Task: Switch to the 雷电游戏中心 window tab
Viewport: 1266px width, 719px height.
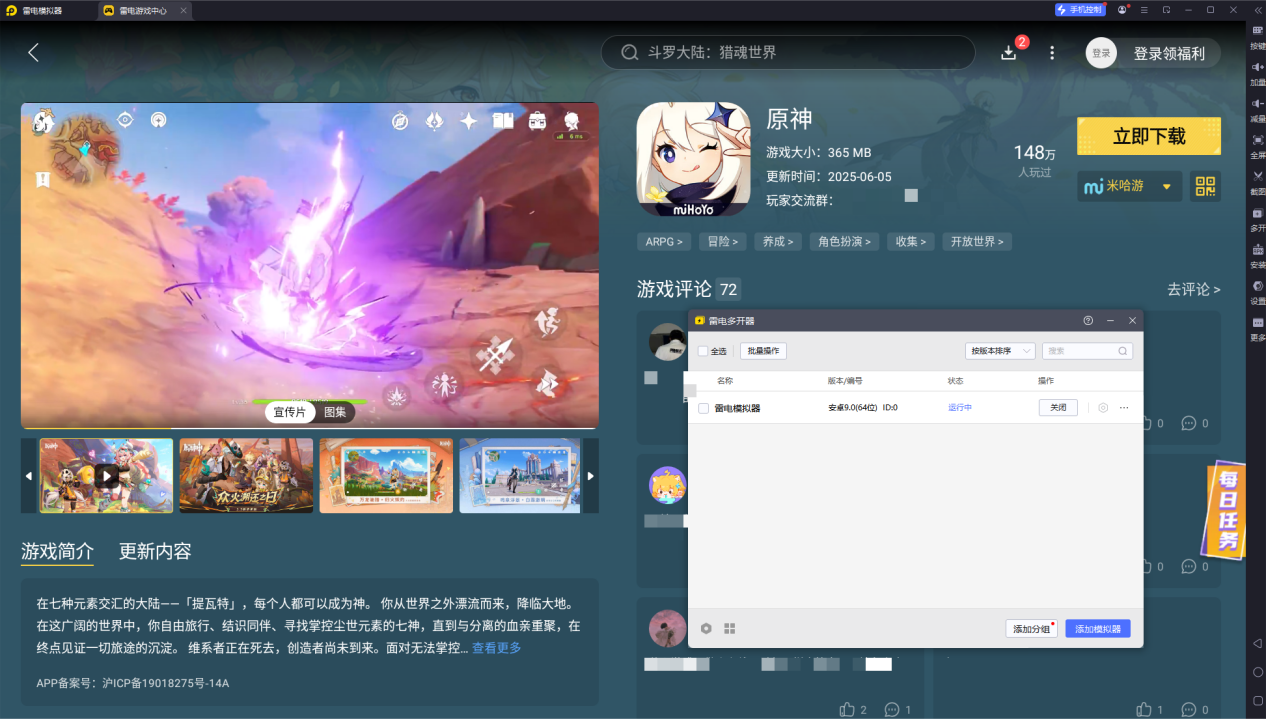Action: 142,10
